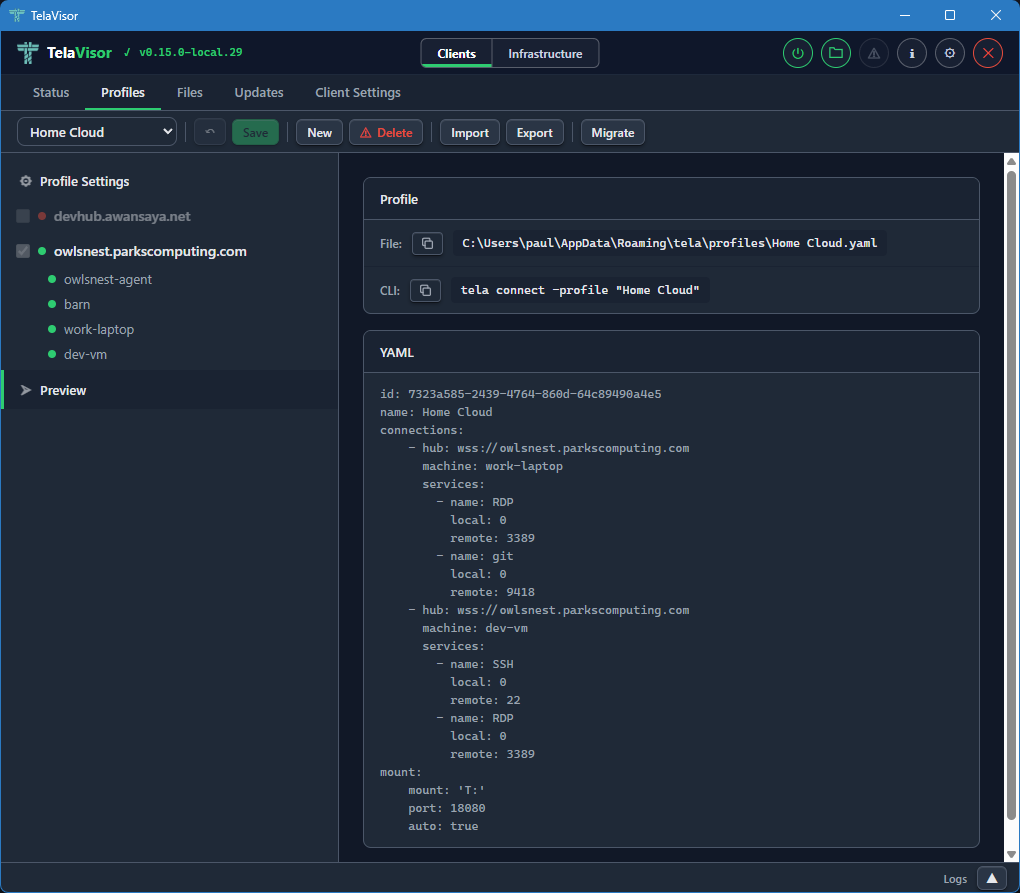
Task: Click "mount: 'T:'" YAML line
Action: pos(447,790)
